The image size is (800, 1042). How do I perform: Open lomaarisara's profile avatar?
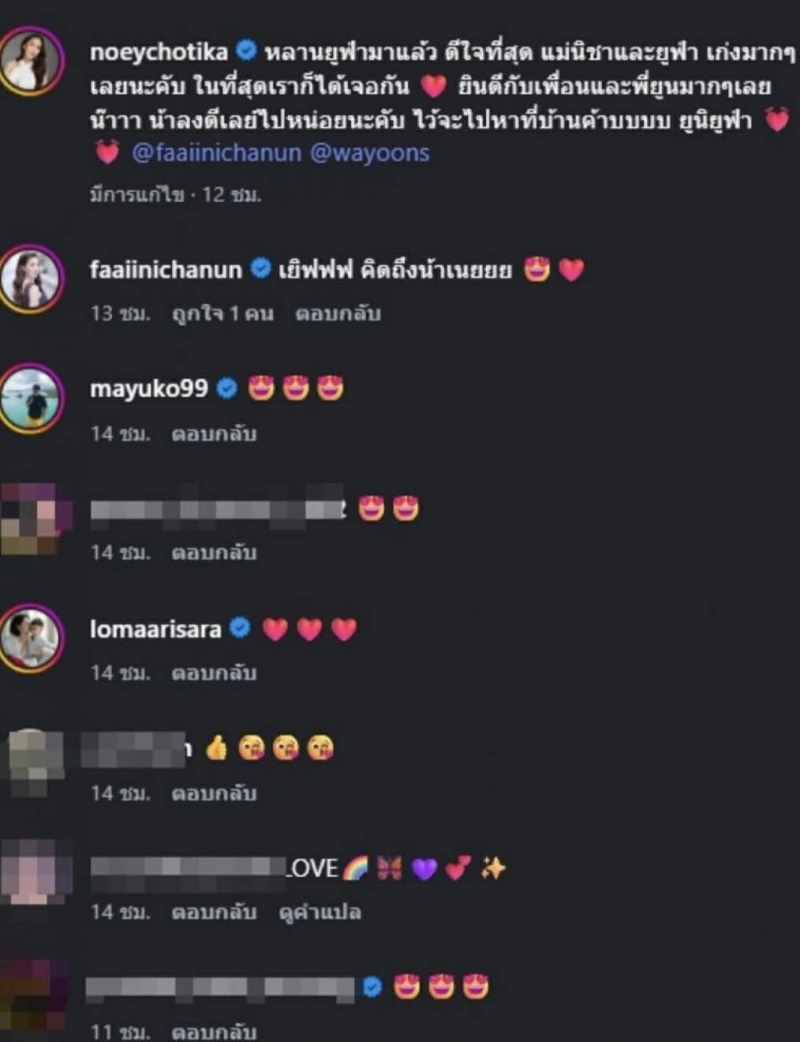coord(31,638)
